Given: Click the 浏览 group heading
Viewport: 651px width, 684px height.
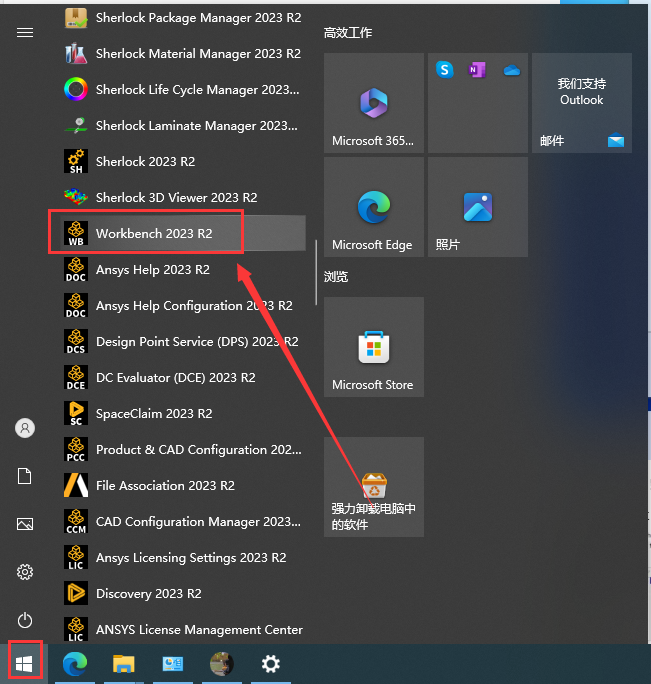Looking at the screenshot, I should pos(336,277).
